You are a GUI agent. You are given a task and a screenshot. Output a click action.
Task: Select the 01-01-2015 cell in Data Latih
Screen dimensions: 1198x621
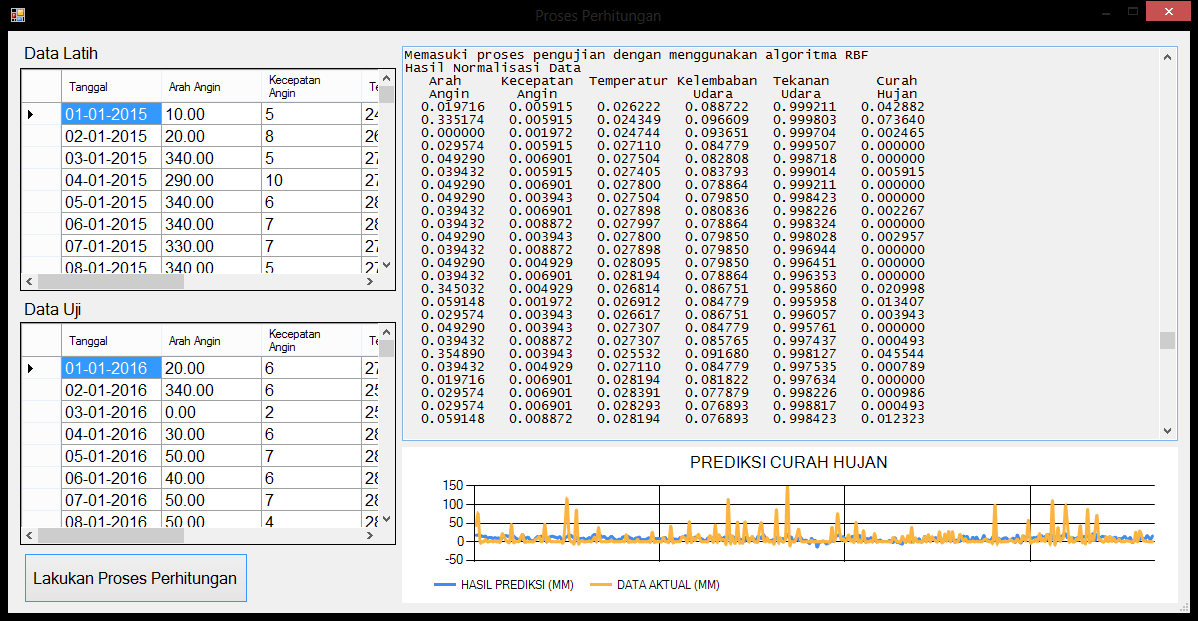[110, 114]
